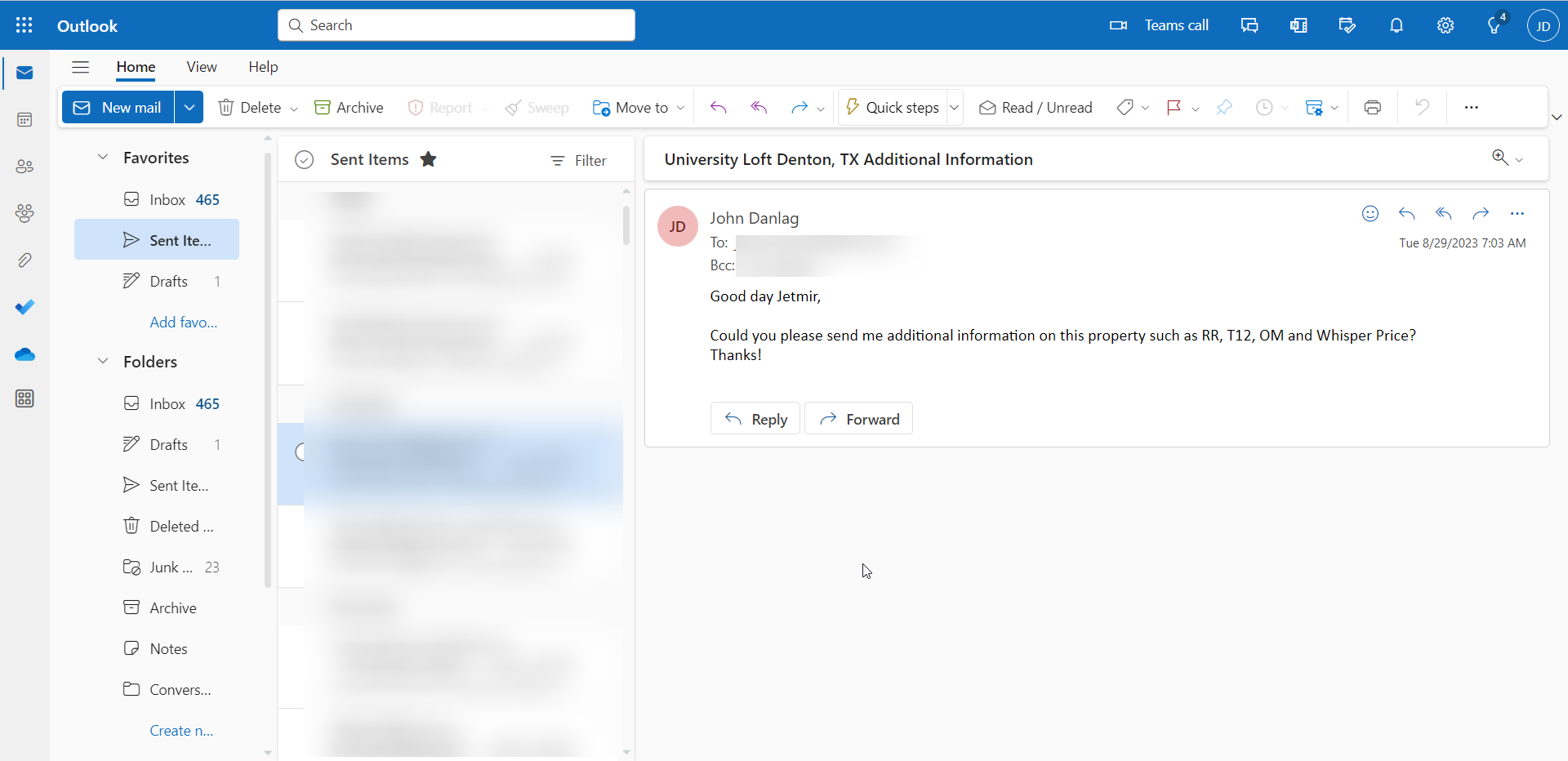Open the app launcher grid icon

[24, 25]
